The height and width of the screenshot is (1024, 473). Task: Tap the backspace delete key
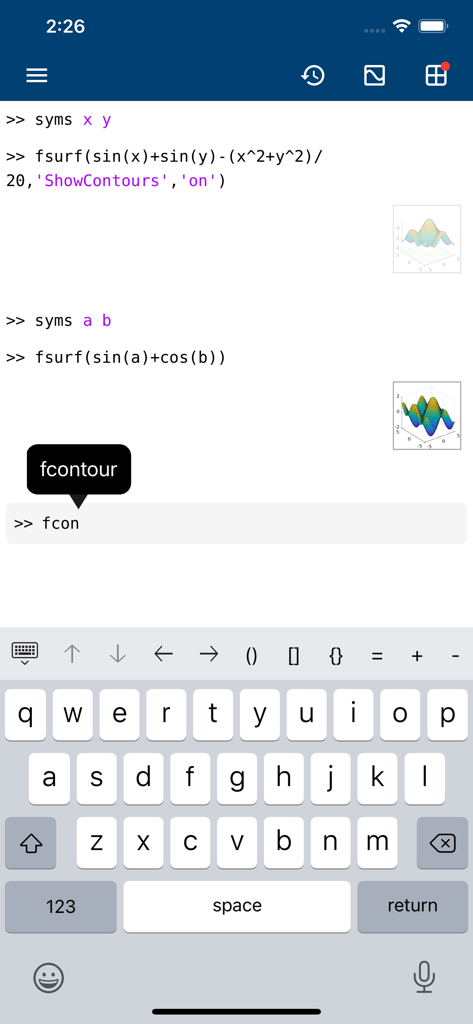pyautogui.click(x=442, y=843)
